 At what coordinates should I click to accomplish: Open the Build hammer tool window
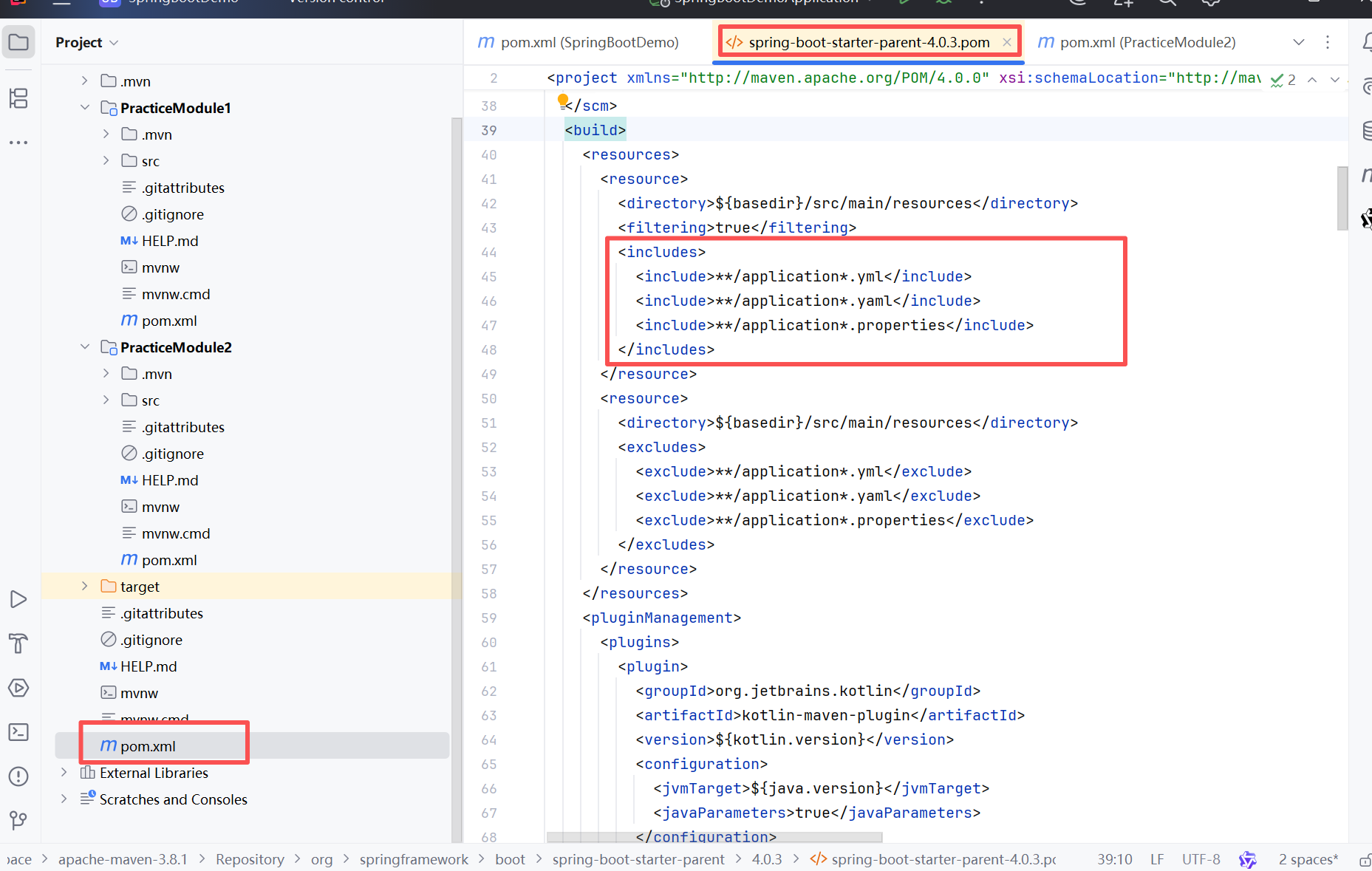coord(18,643)
